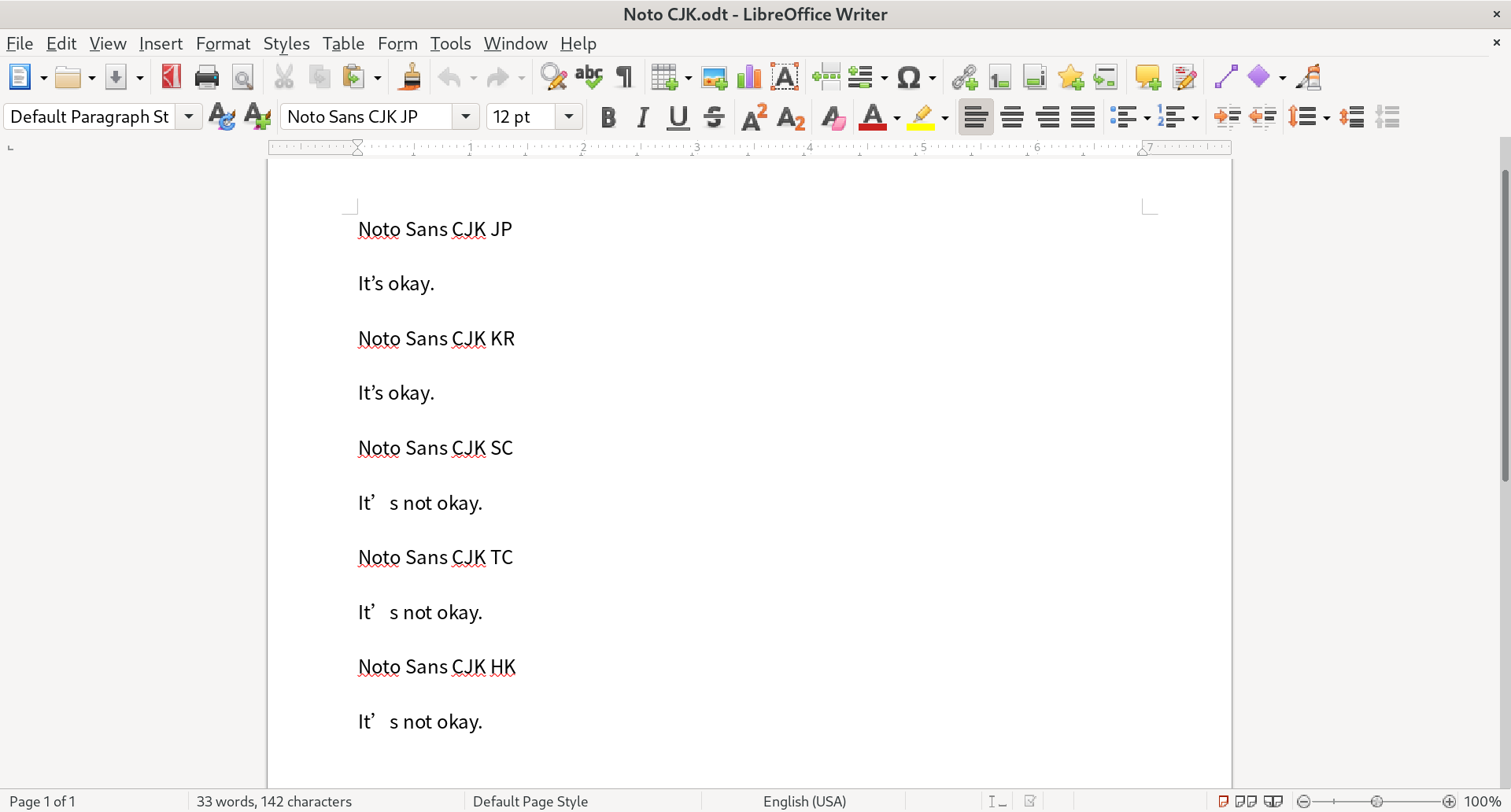Open the Styles menu
Screen dimensions: 1511x812
[x=286, y=43]
